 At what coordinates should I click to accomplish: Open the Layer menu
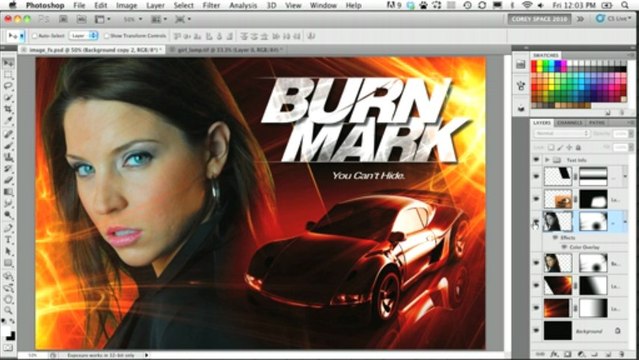(155, 5)
